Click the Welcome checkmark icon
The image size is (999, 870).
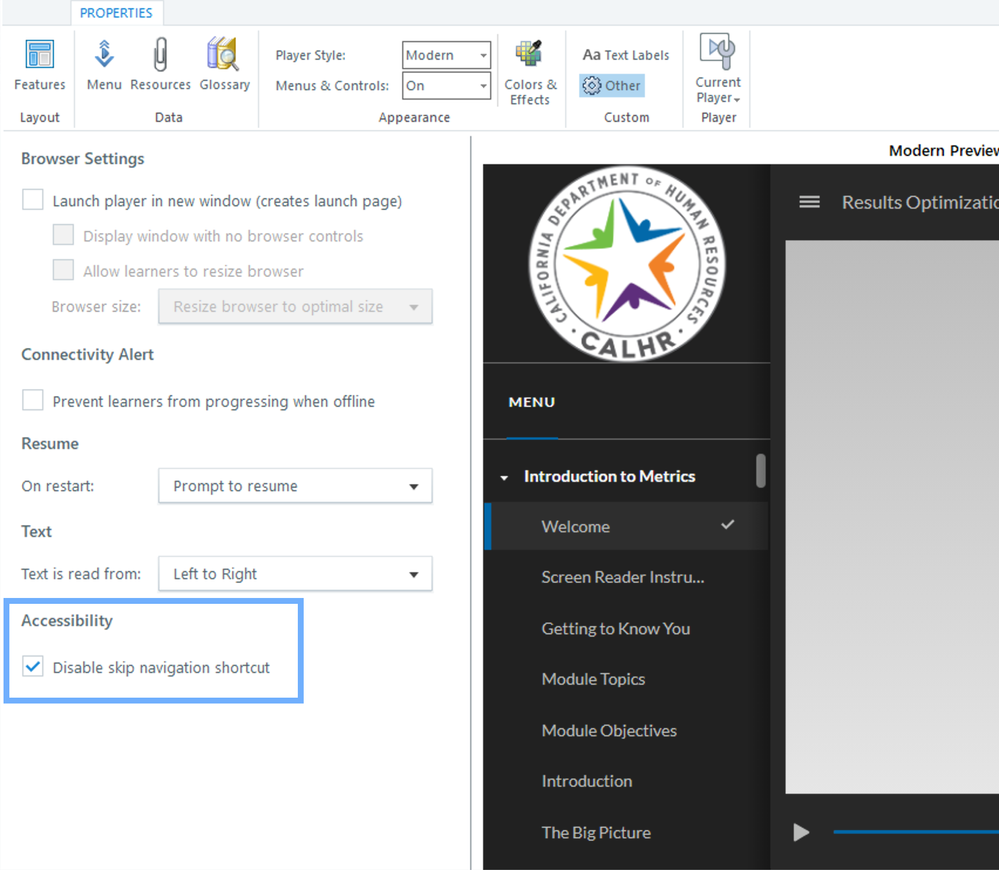(728, 525)
